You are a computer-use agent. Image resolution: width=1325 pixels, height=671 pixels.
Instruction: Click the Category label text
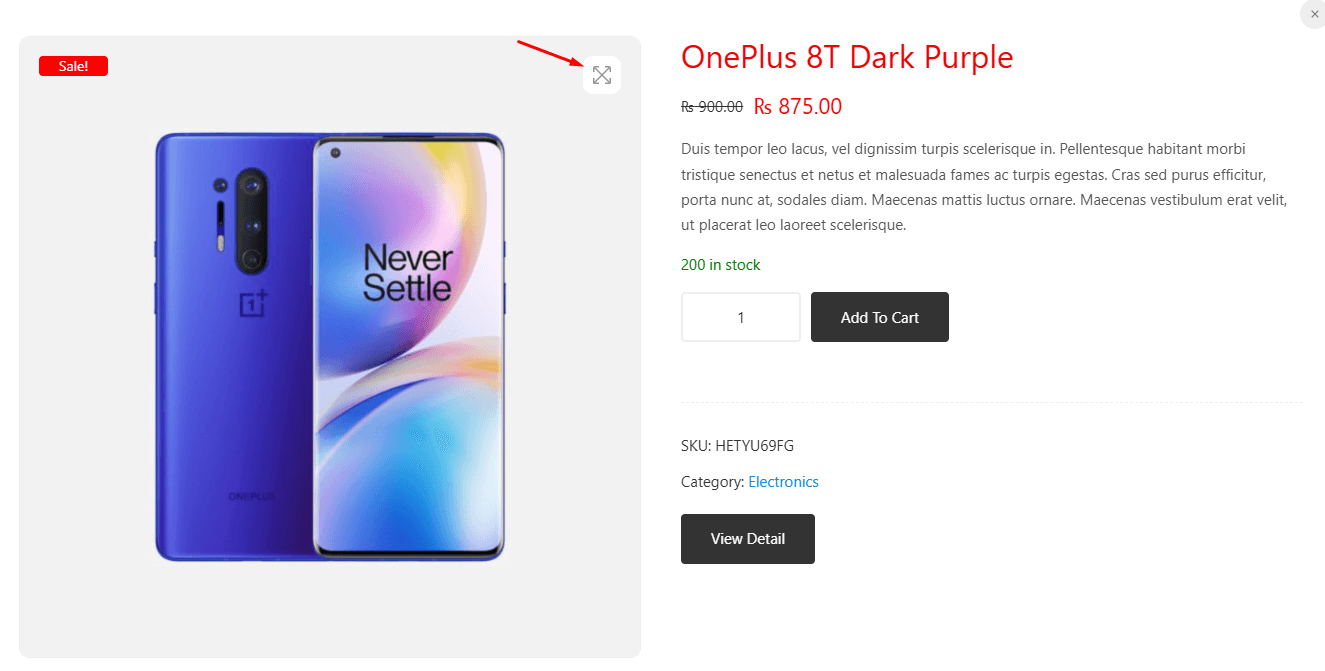712,482
